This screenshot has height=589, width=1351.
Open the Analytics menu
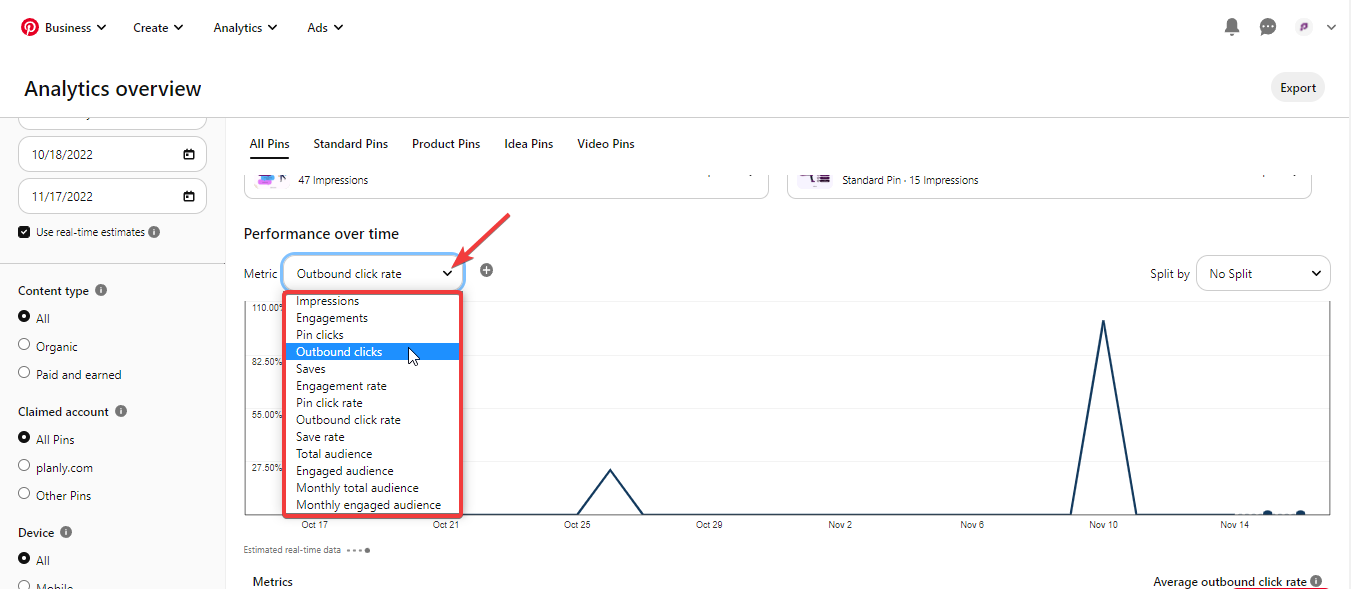click(245, 28)
